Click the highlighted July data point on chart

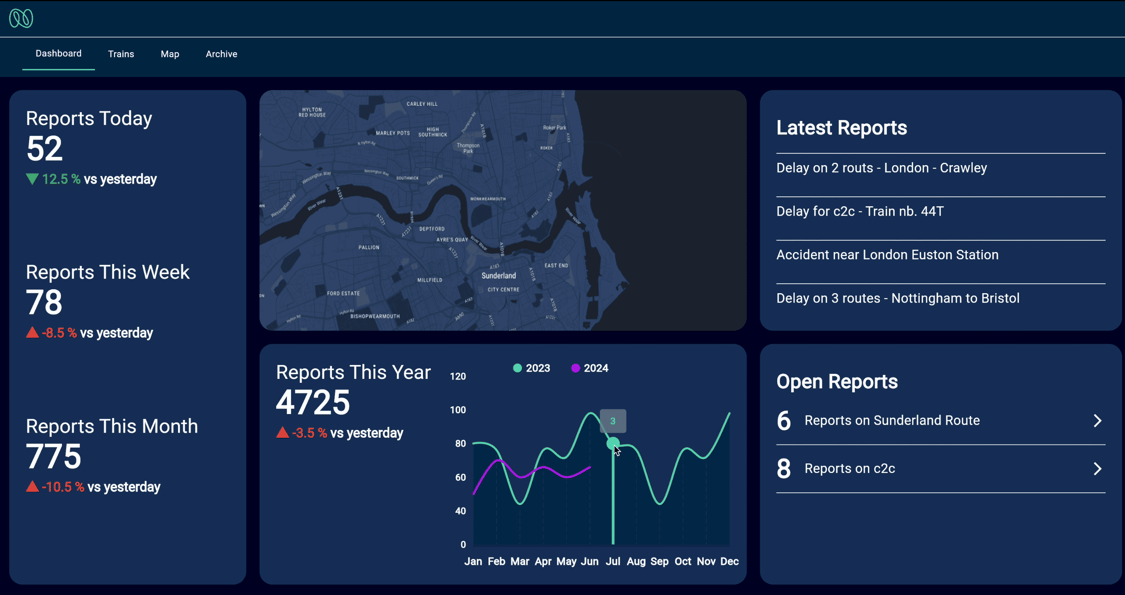pyautogui.click(x=613, y=443)
